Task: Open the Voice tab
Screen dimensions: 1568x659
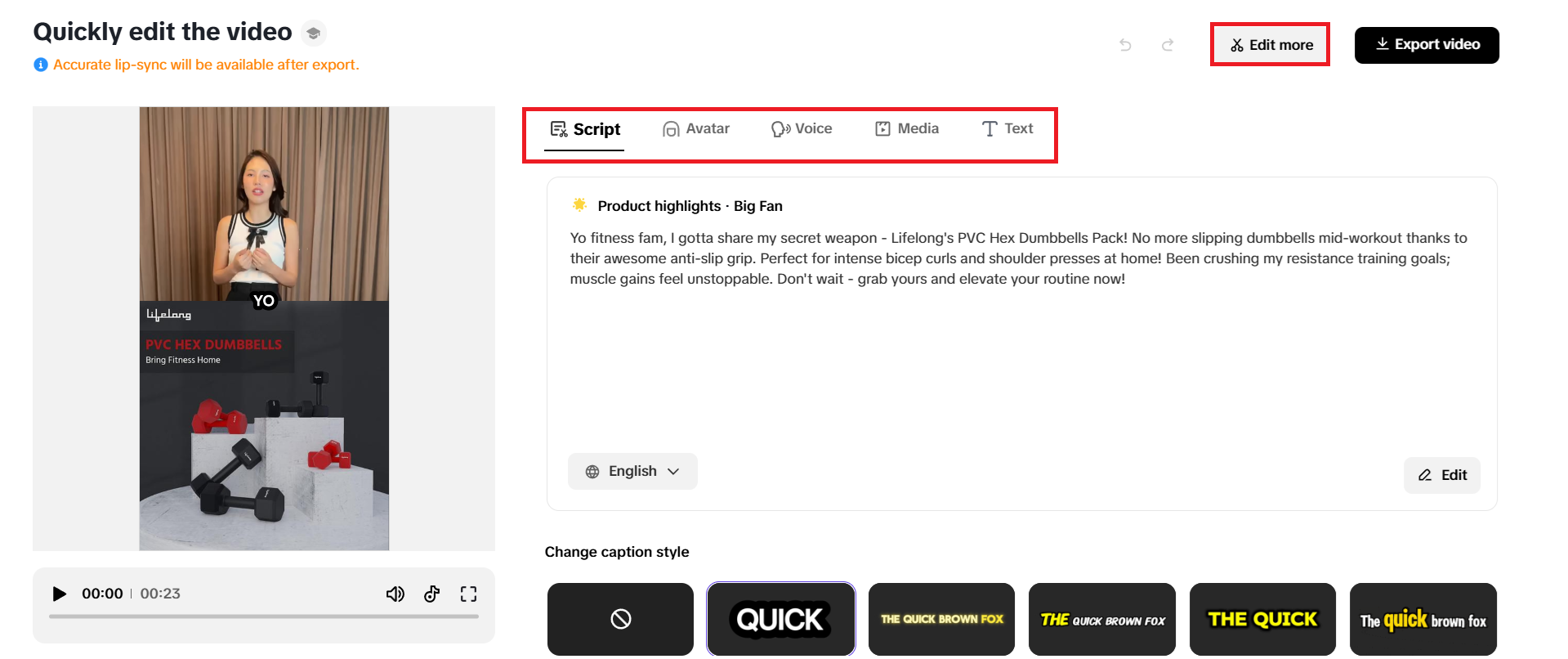Action: pos(802,129)
